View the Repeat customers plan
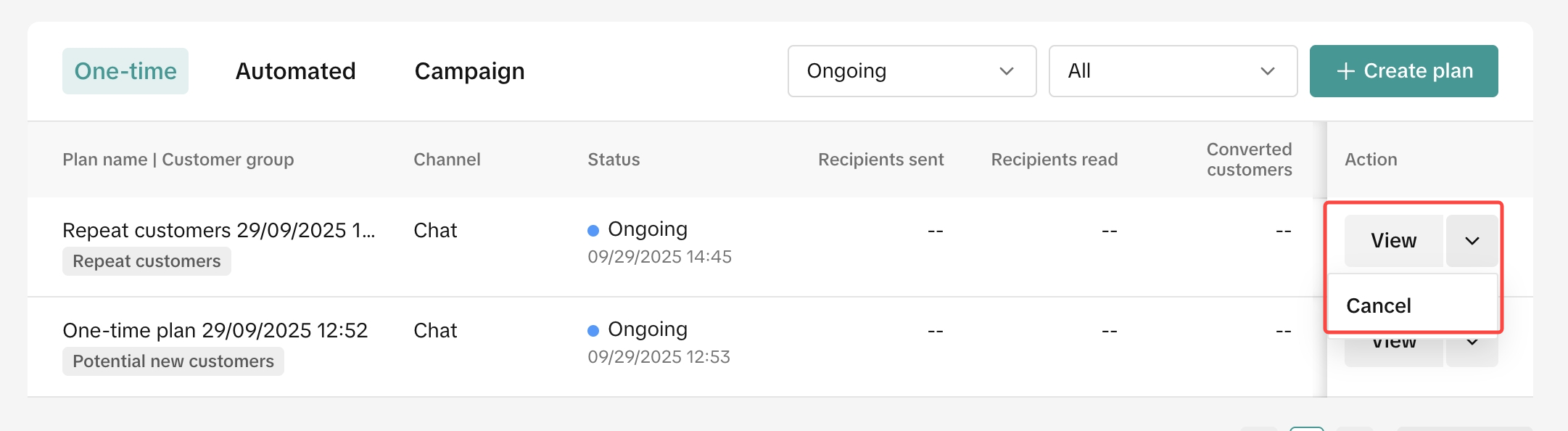The height and width of the screenshot is (431, 1568). 1393,241
